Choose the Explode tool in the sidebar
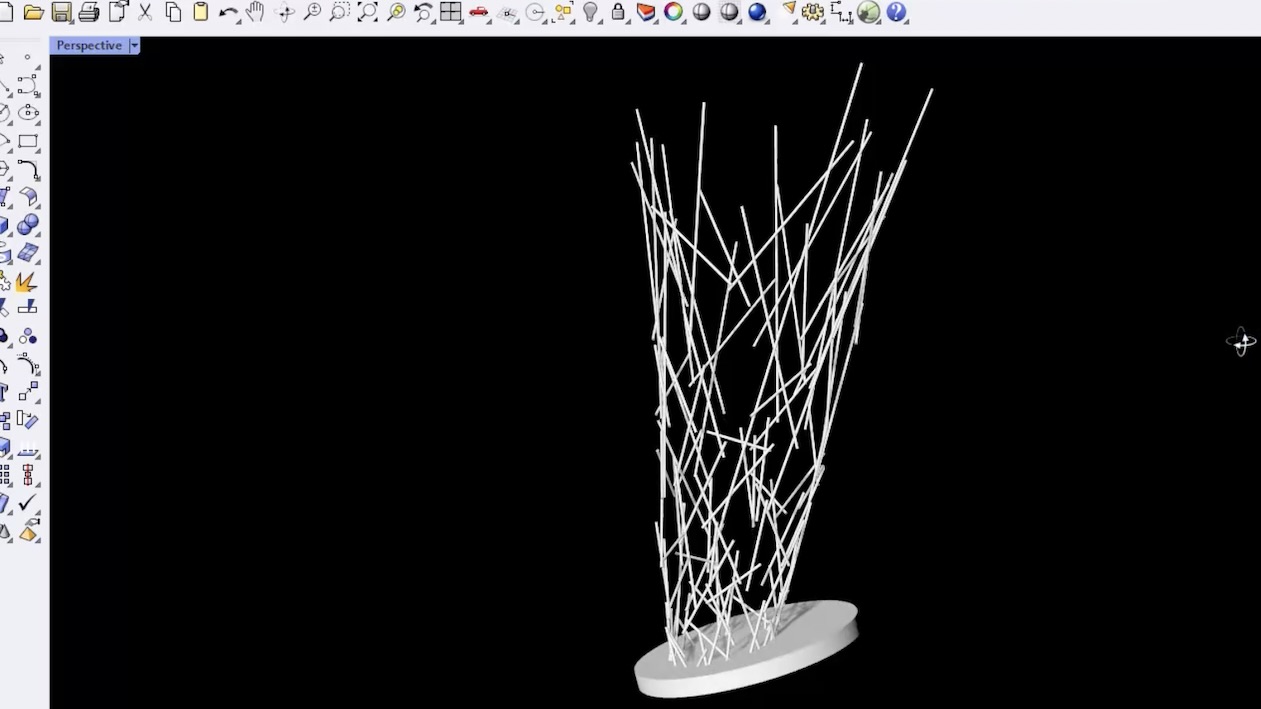Viewport: 1261px width, 709px height. pyautogui.click(x=27, y=282)
